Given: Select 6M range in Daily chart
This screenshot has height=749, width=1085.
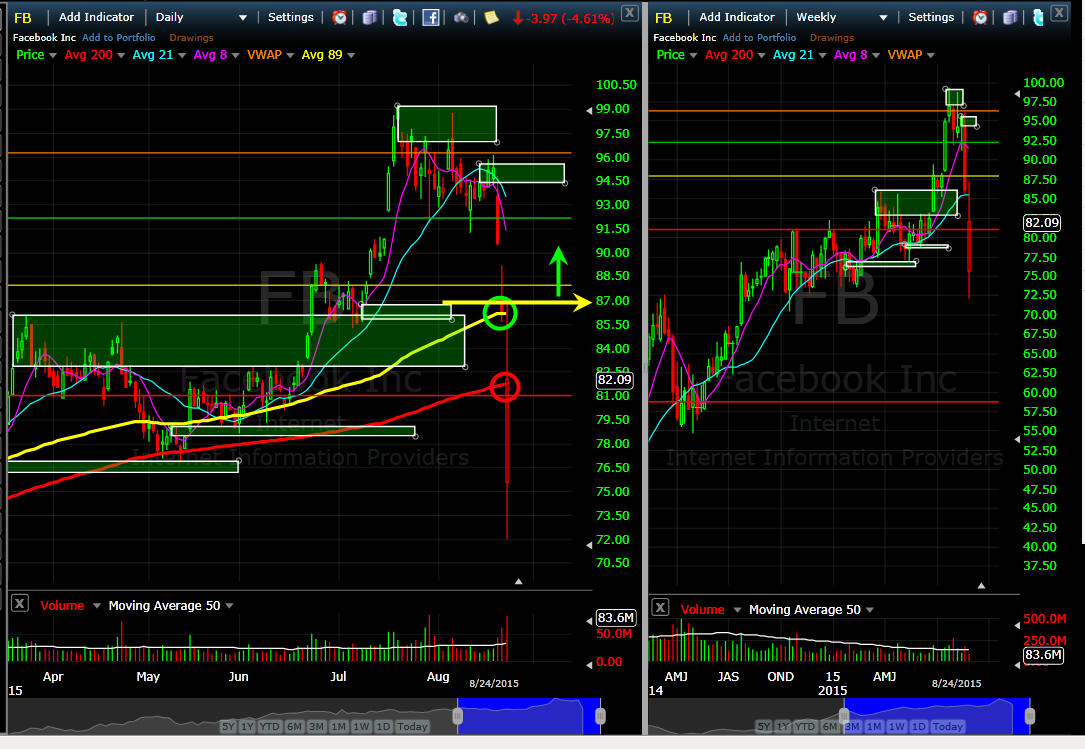Looking at the screenshot, I should (295, 727).
